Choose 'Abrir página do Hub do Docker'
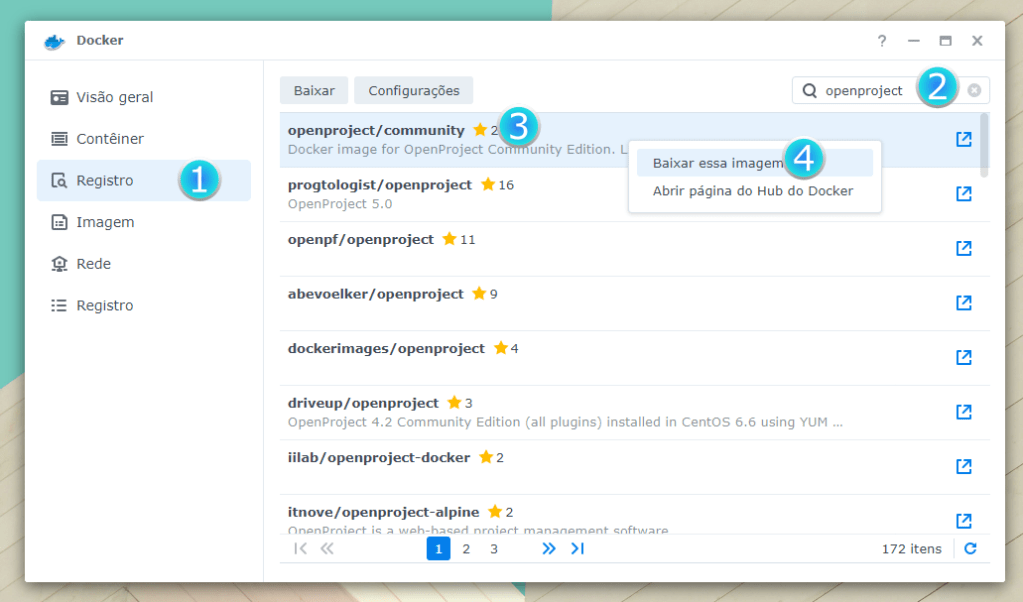Image resolution: width=1023 pixels, height=602 pixels. pos(752,191)
